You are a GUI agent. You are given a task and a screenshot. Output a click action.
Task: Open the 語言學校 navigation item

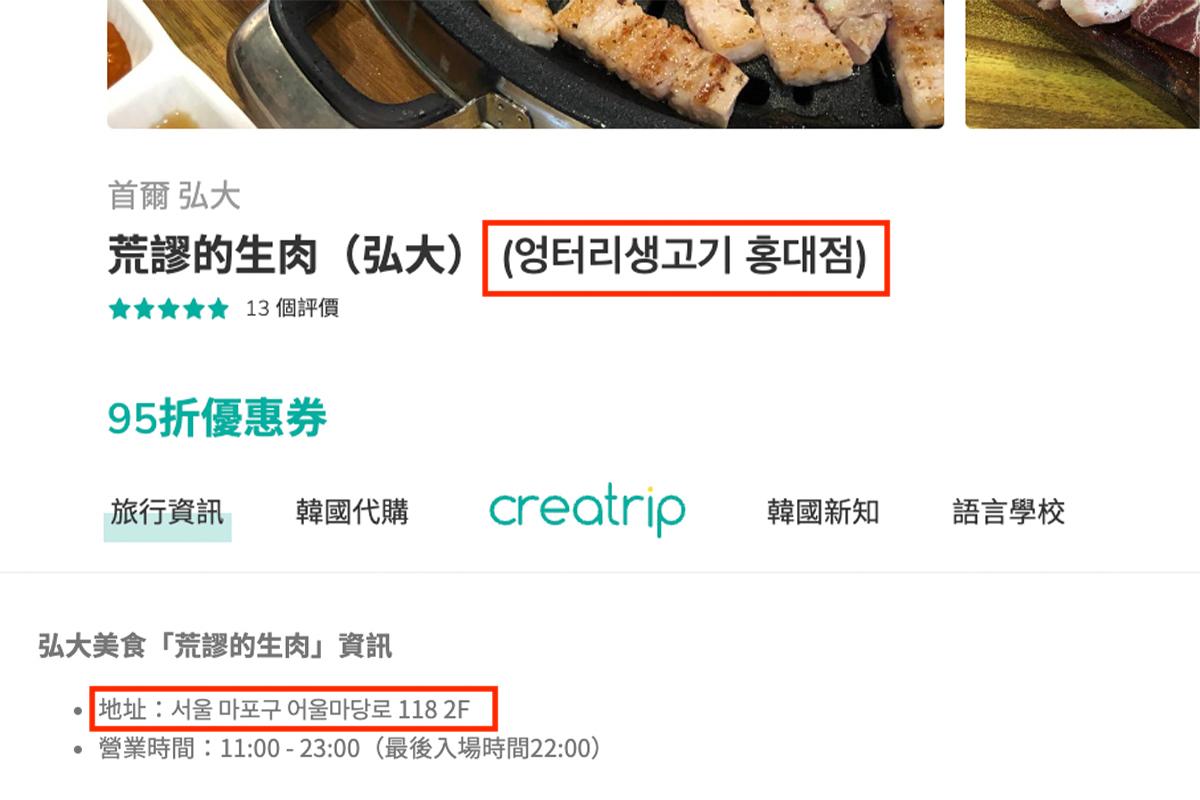click(1009, 513)
